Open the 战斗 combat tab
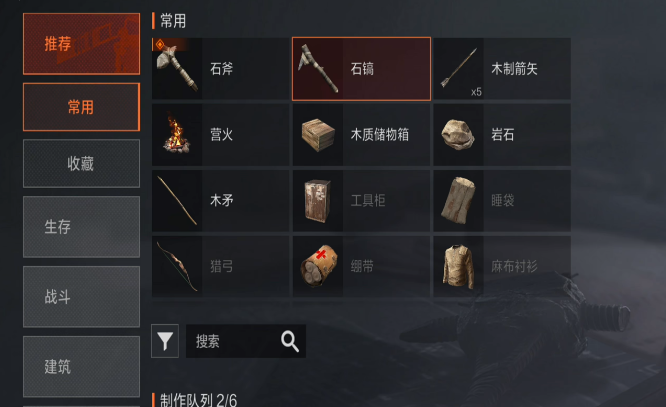Screen dimensions: 666x407 tap(82, 297)
